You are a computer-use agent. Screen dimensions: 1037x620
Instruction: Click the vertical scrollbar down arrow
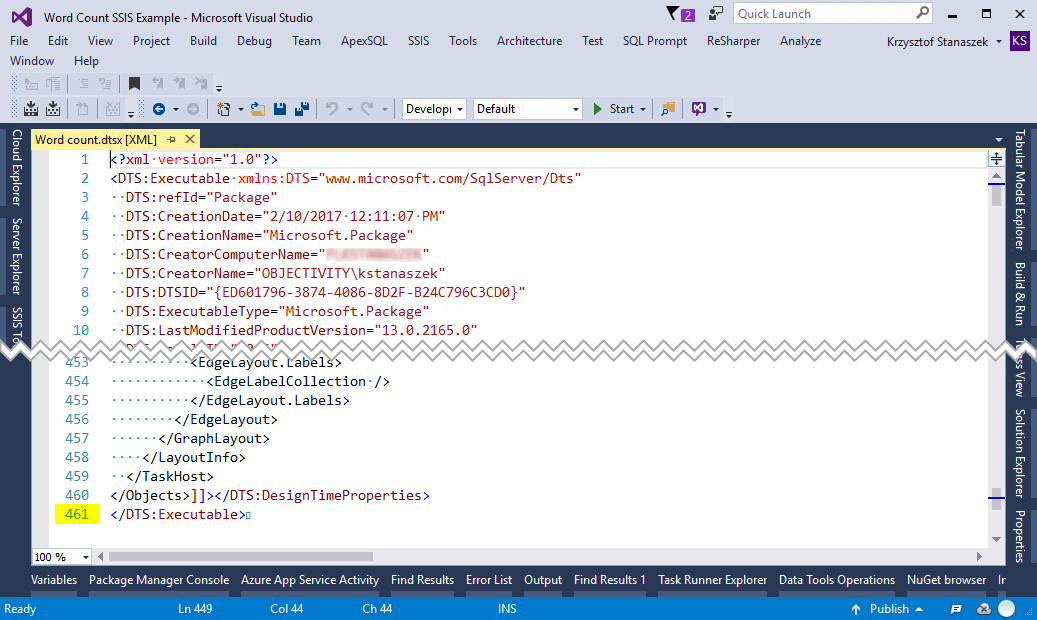996,539
